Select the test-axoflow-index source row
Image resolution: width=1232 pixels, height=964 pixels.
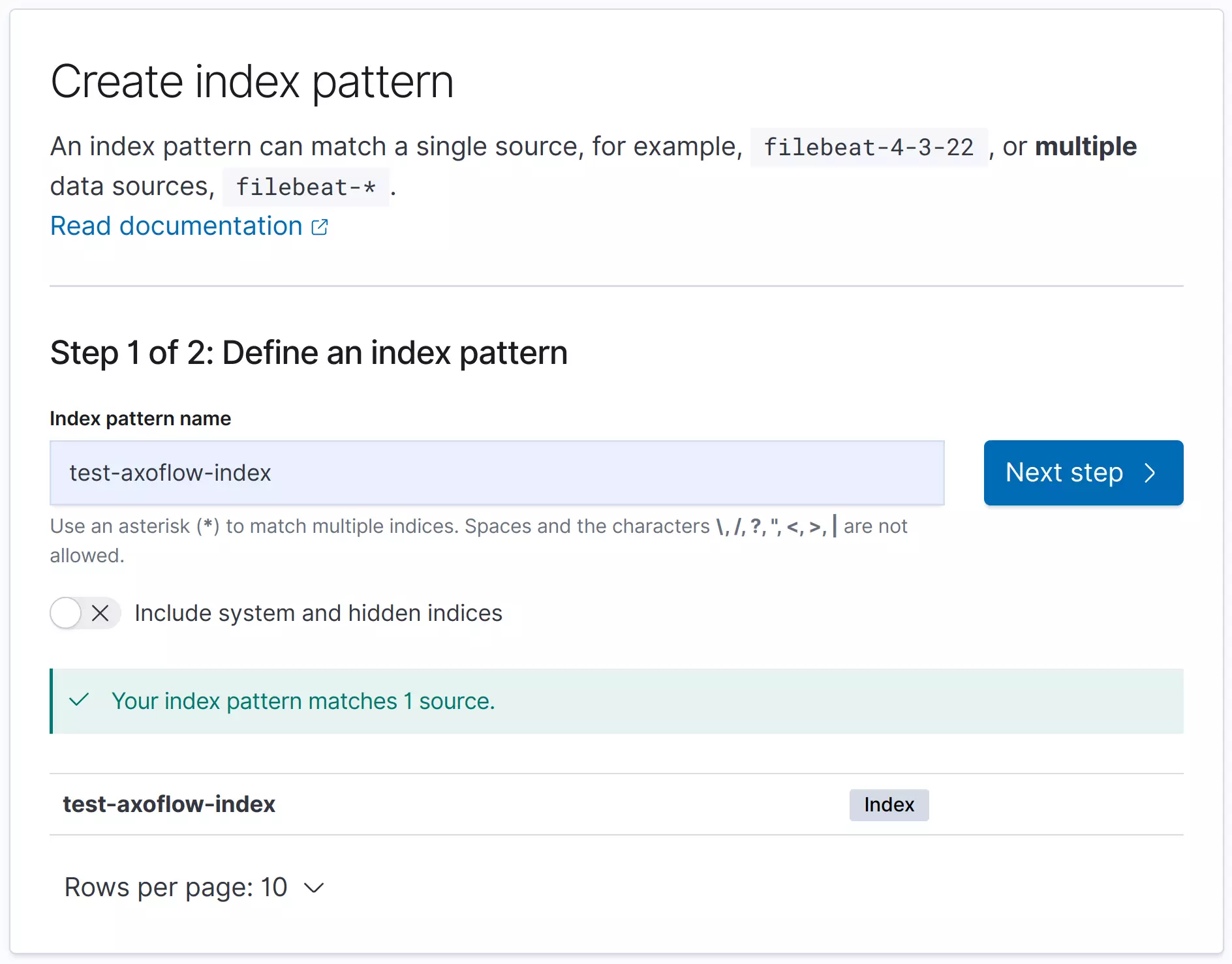[169, 804]
